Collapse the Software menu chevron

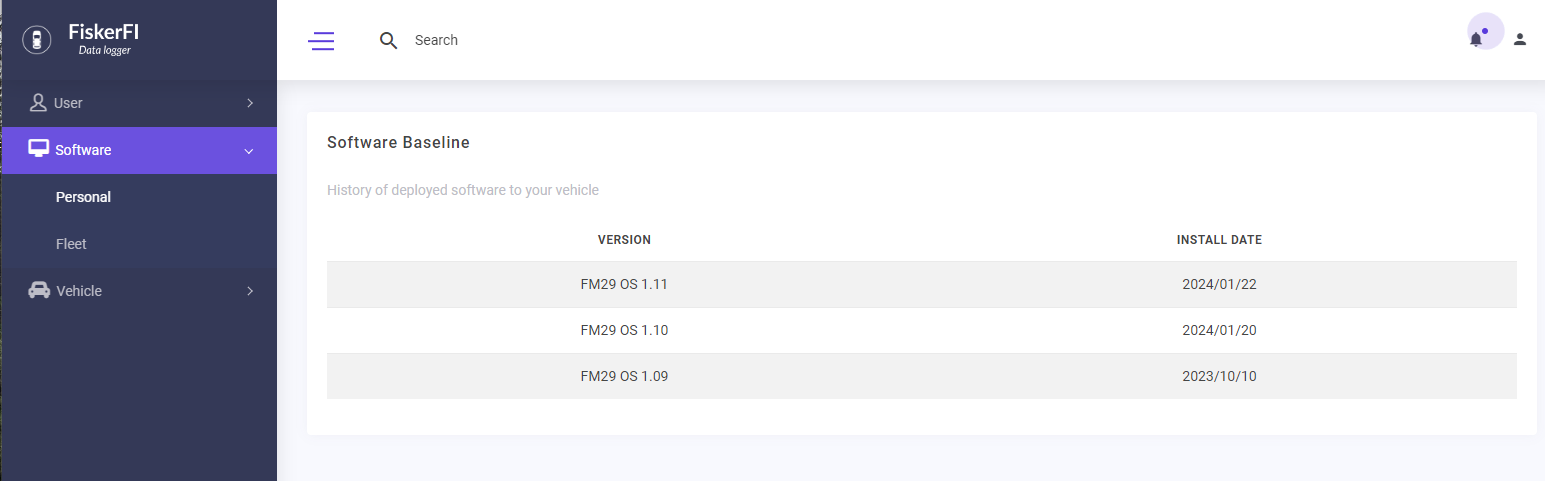[249, 151]
